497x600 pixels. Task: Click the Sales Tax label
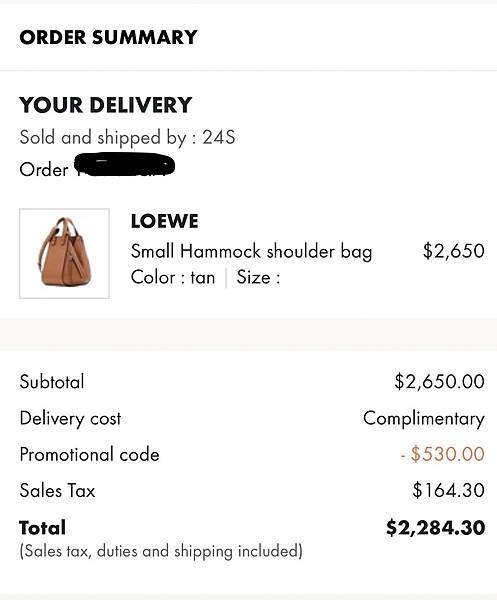57,491
